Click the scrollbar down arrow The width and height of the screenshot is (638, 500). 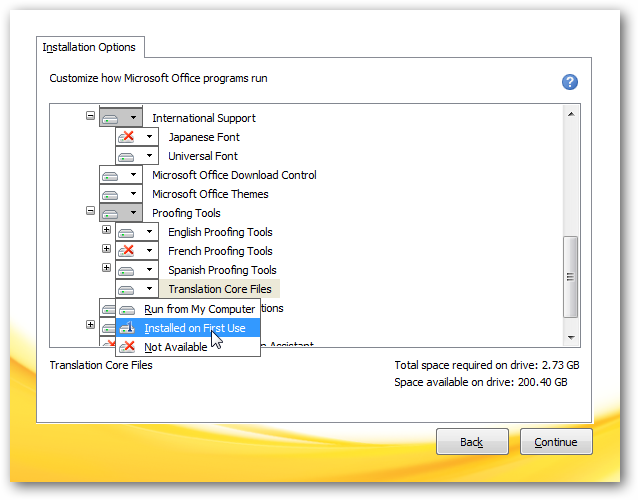pyautogui.click(x=571, y=337)
